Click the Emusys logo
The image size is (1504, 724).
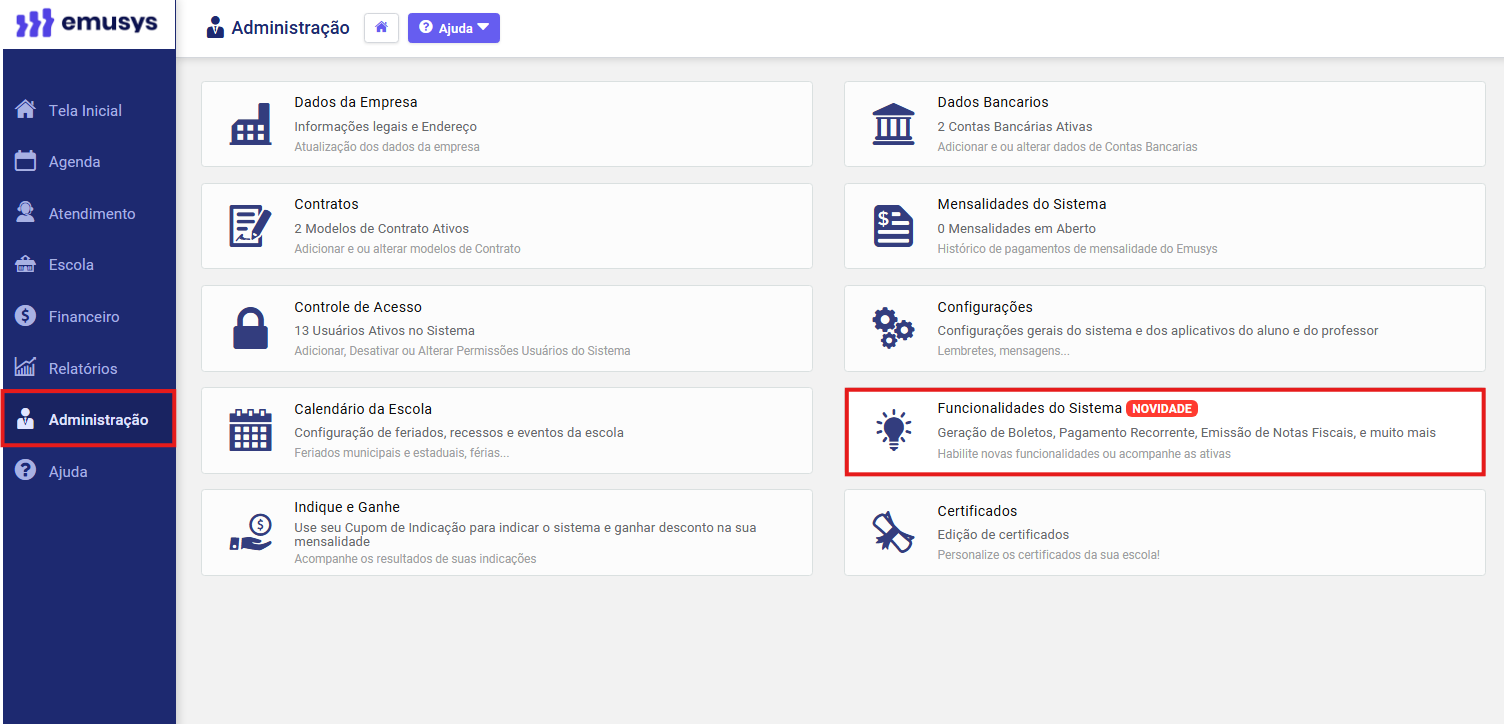(88, 24)
